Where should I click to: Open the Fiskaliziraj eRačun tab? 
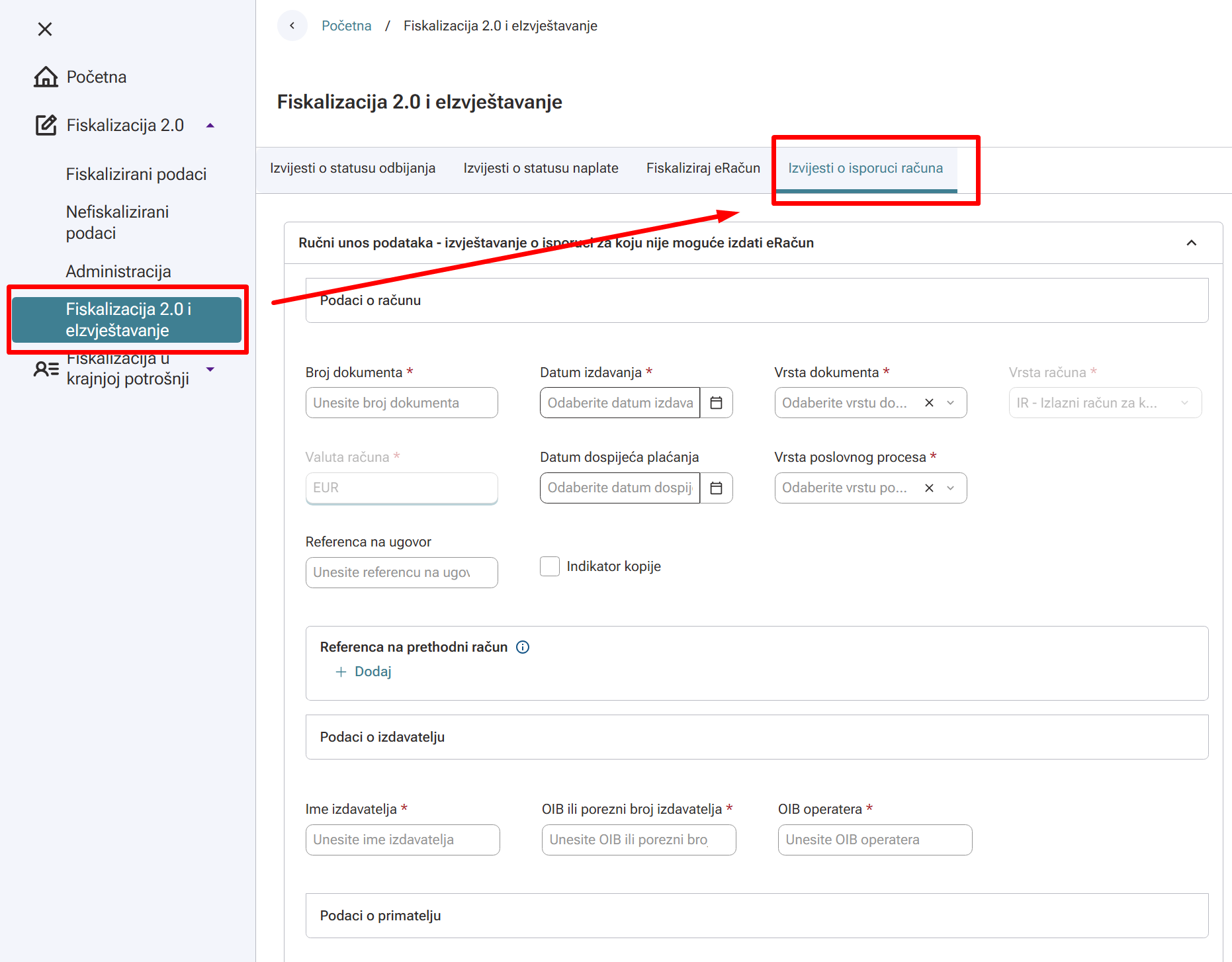703,168
